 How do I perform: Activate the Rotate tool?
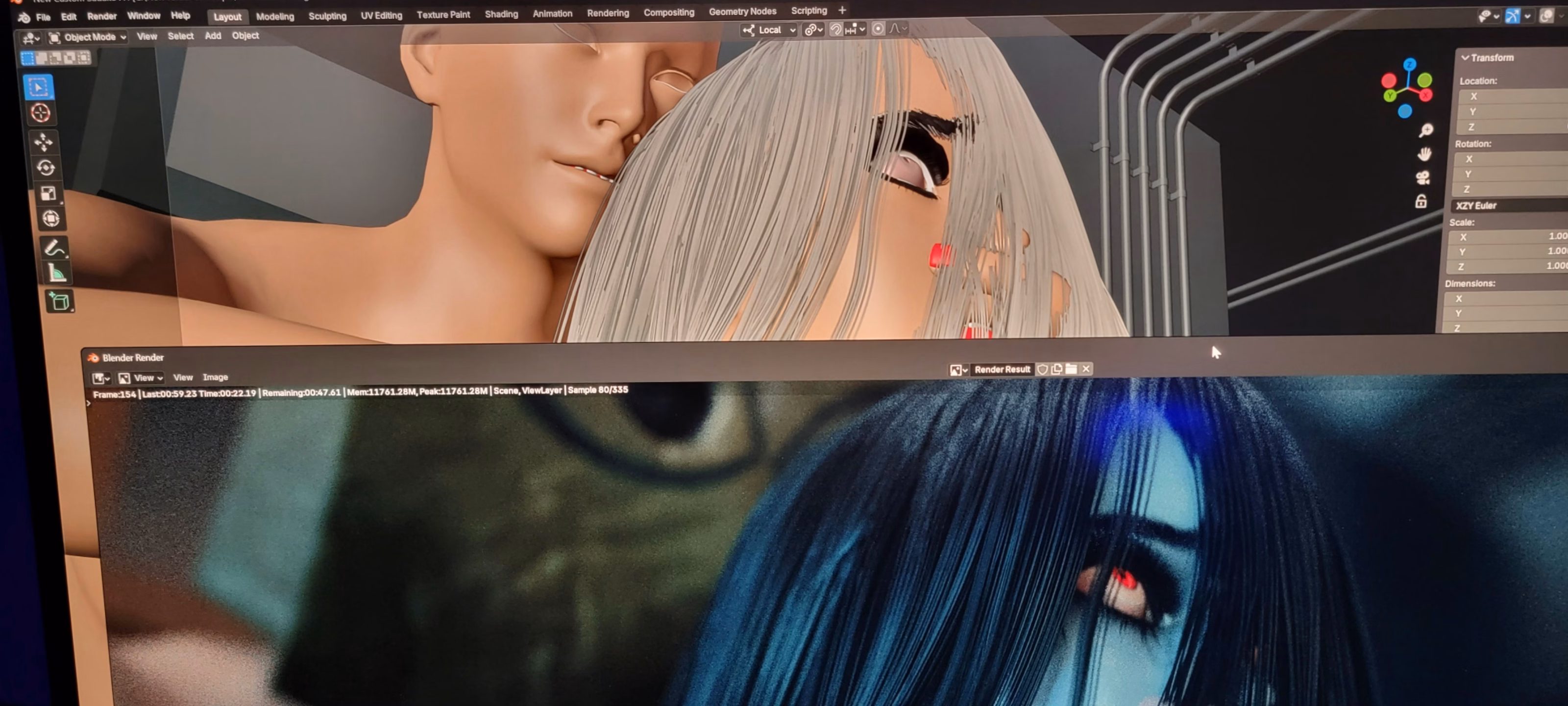tap(46, 168)
